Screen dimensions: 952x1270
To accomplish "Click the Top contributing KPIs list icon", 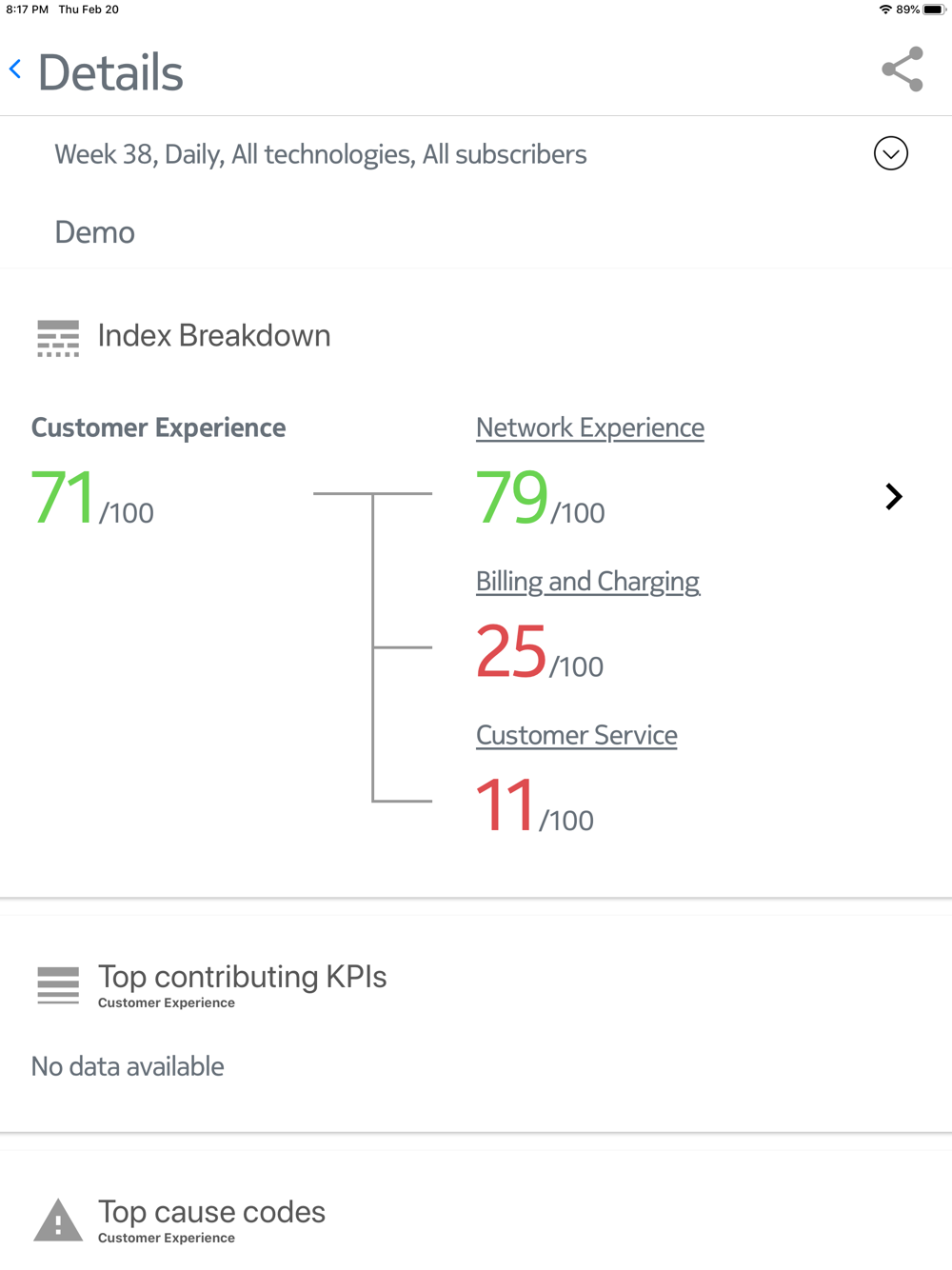I will pos(58,985).
